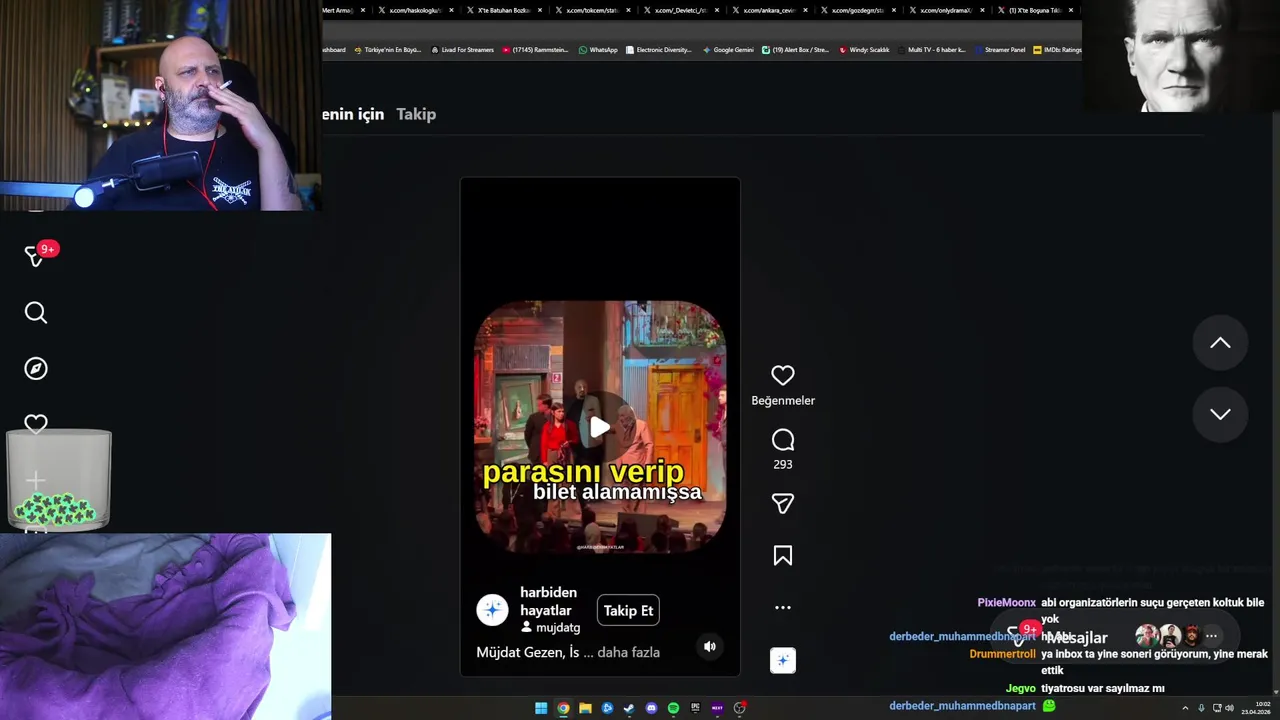Screen dimensions: 1280x720
Task: Switch to x.com/_Devletci_ browser tab
Action: pos(680,10)
